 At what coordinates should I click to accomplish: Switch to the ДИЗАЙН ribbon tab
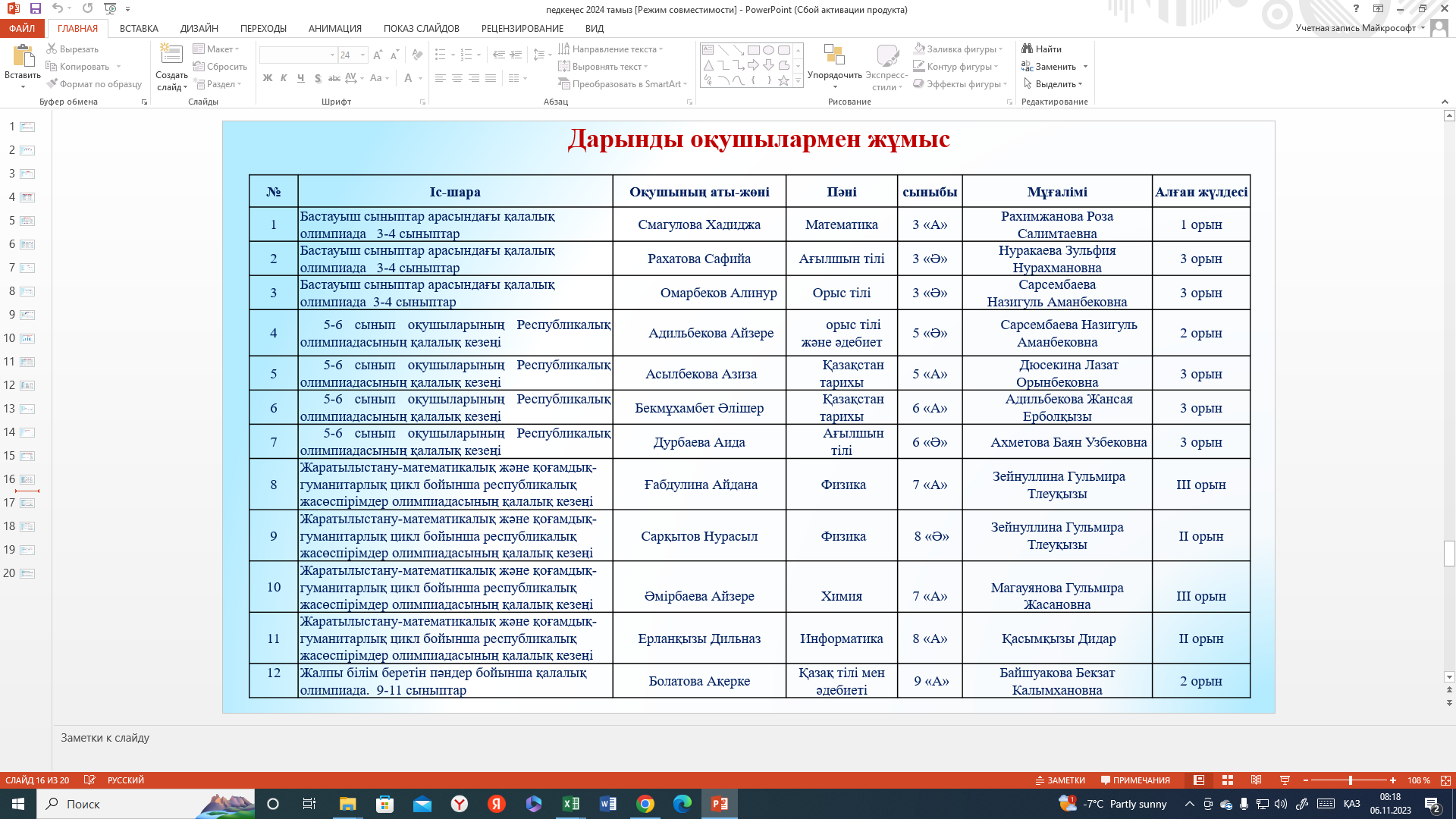(x=199, y=28)
